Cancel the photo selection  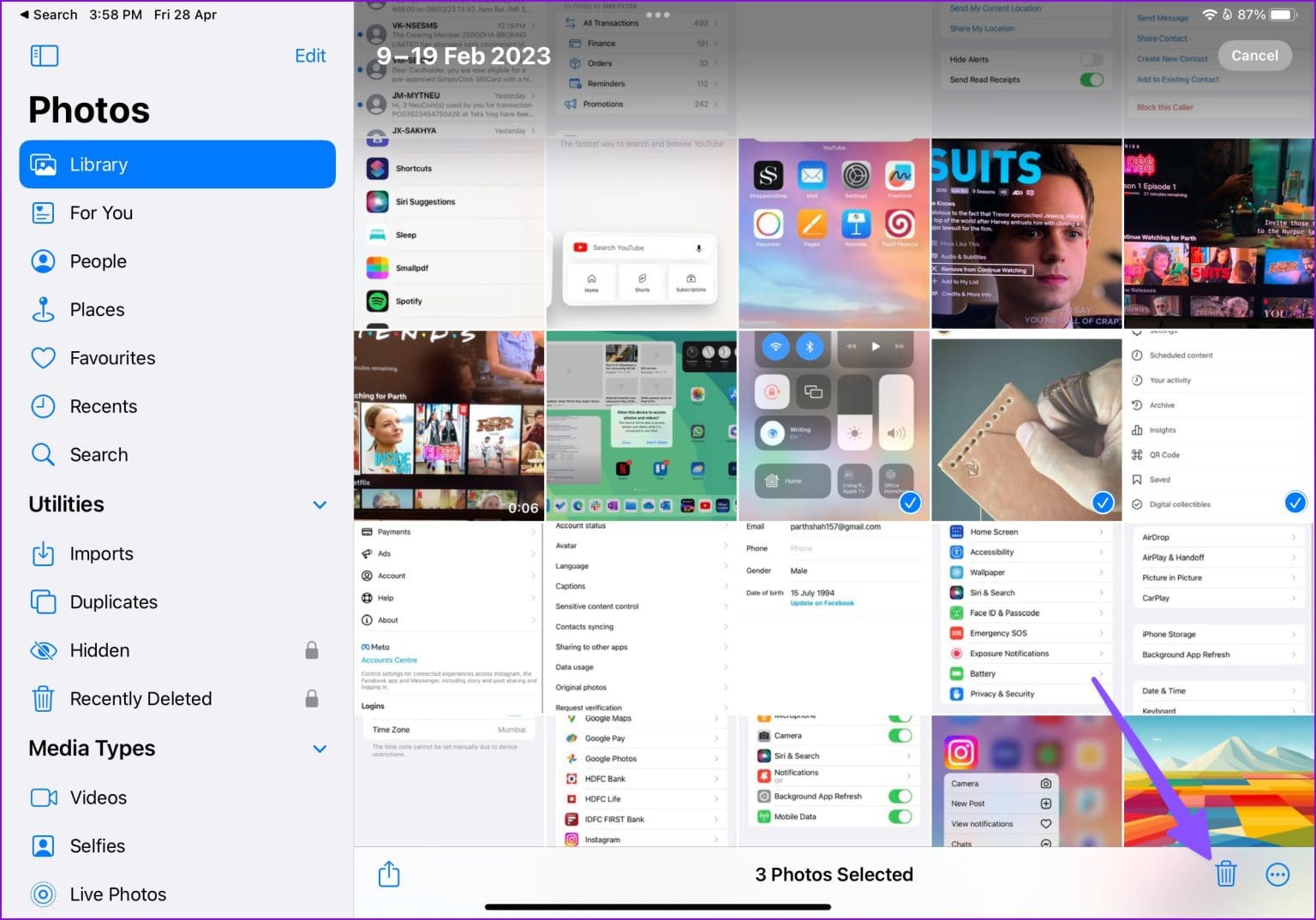(x=1254, y=56)
